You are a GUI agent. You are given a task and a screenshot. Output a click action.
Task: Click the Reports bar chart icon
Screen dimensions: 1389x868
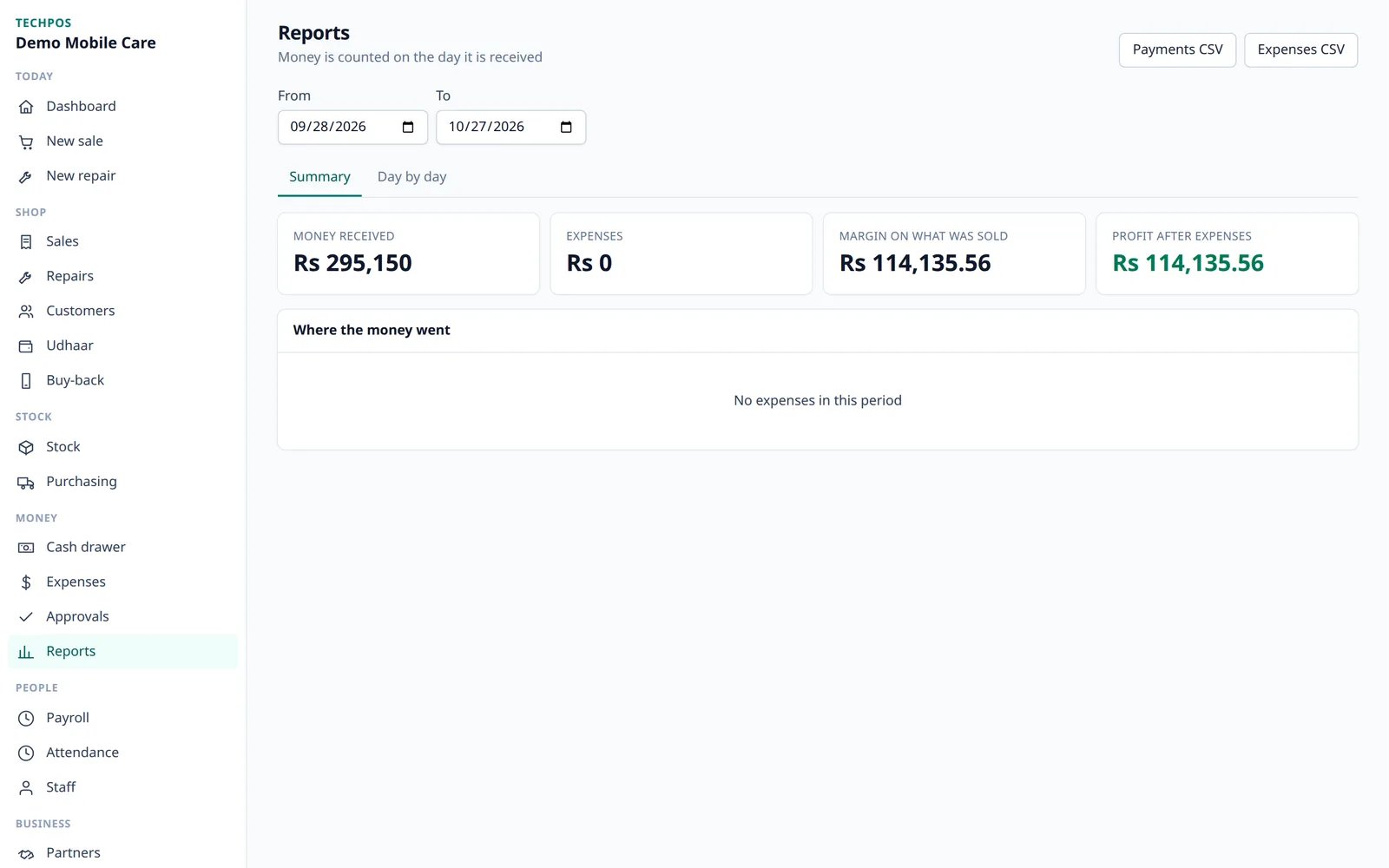26,652
